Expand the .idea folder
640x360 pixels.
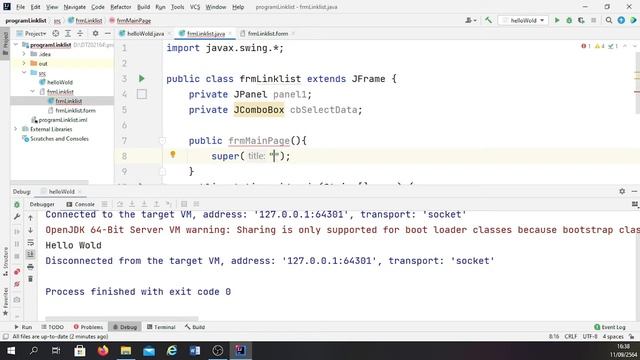[x=24, y=54]
